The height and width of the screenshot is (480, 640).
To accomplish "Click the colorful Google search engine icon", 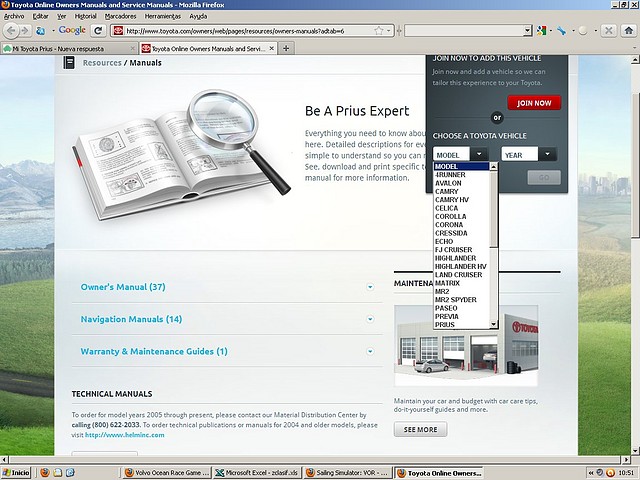I will [x=541, y=31].
